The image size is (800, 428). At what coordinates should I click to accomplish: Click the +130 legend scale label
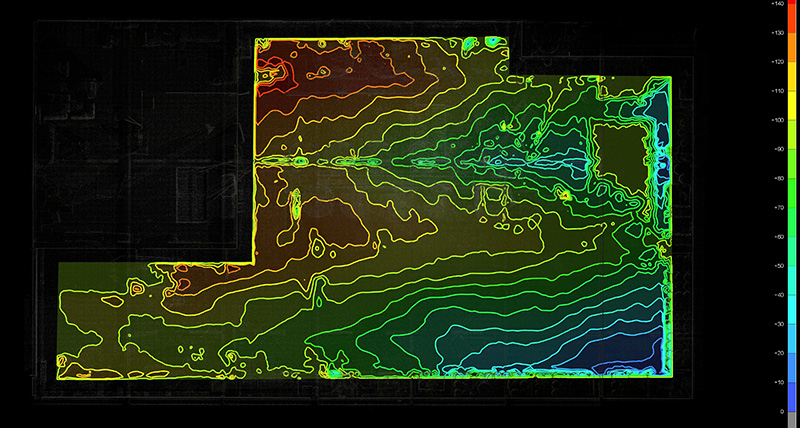click(775, 33)
